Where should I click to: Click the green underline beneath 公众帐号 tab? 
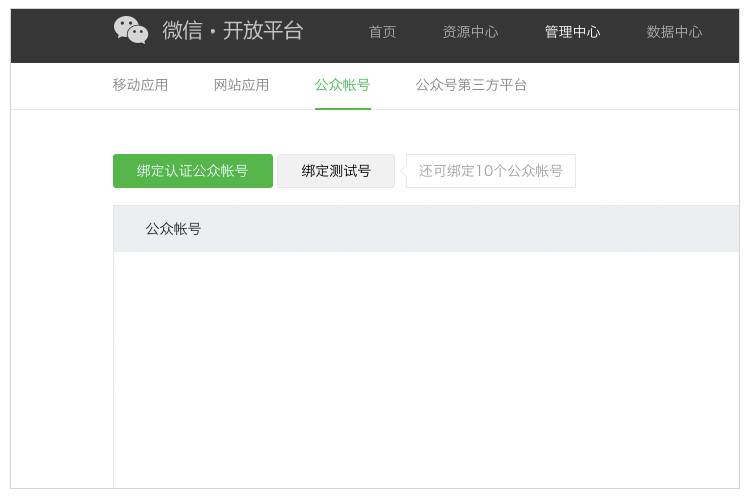342,108
